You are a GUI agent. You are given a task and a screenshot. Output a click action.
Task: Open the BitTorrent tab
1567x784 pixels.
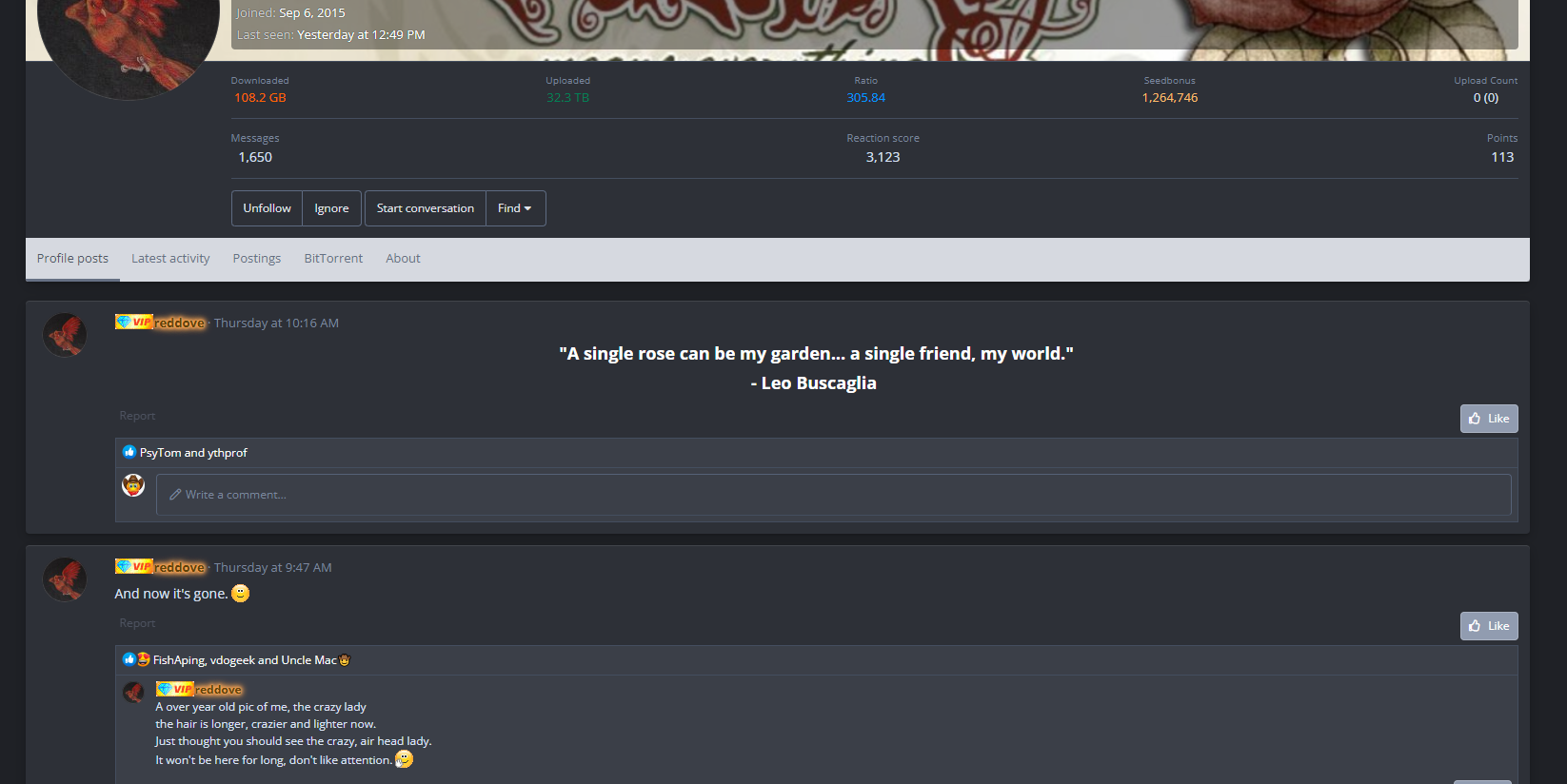tap(333, 259)
